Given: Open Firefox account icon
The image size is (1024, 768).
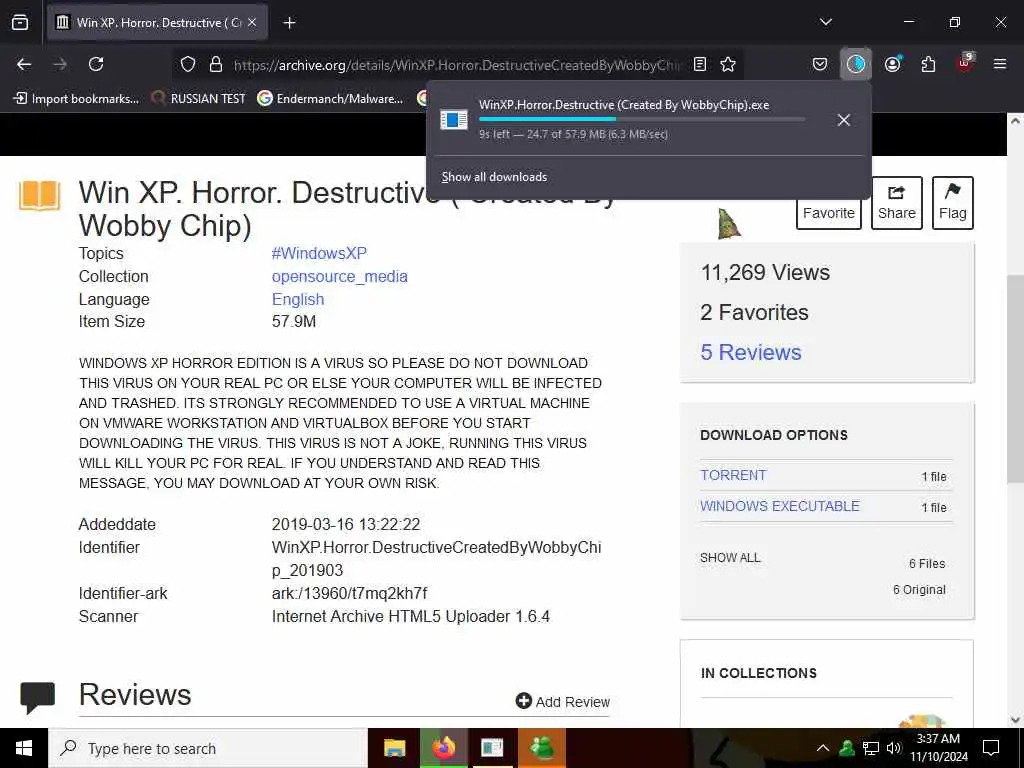Looking at the screenshot, I should [x=892, y=64].
